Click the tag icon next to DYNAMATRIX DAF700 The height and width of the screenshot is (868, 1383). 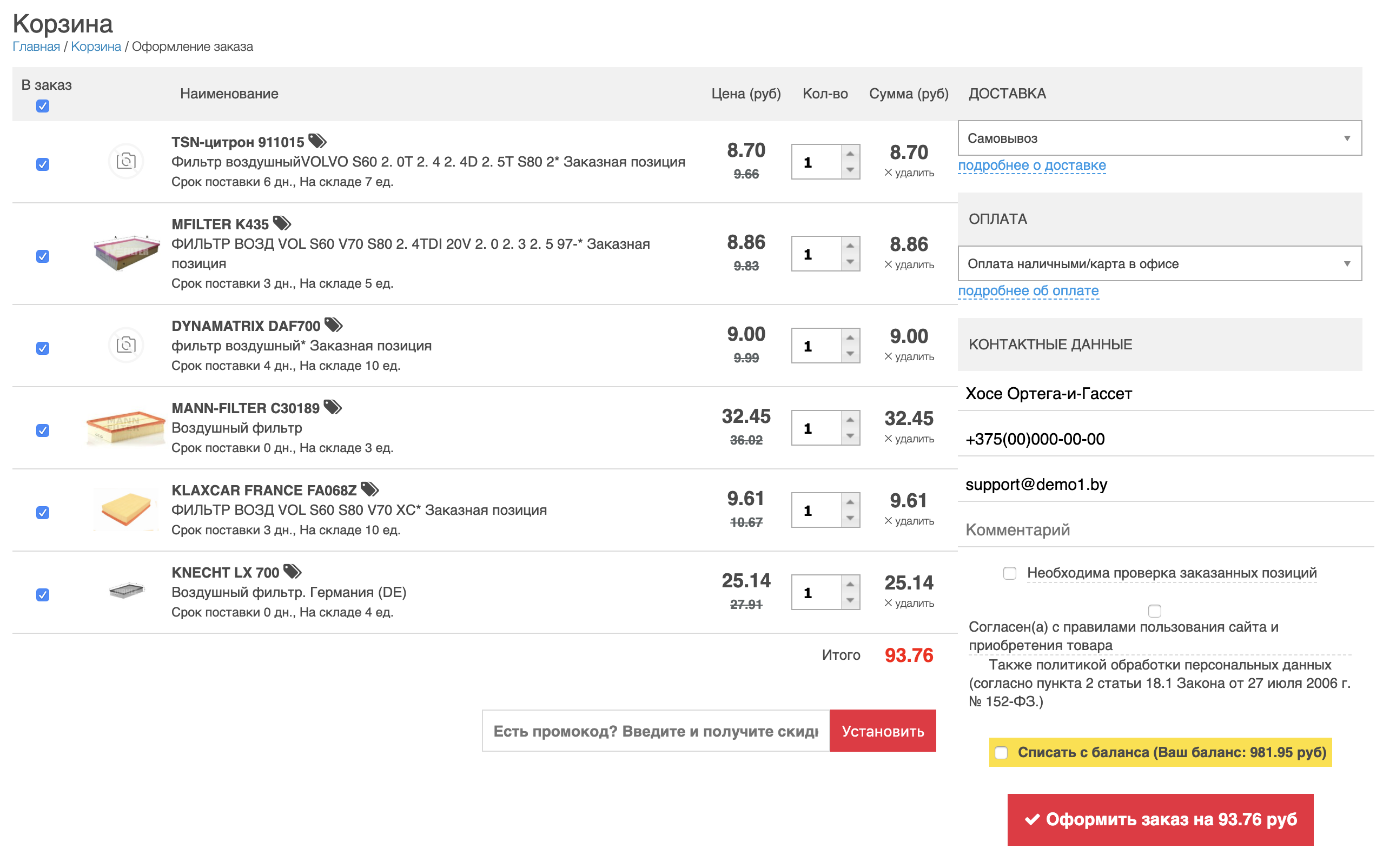(x=333, y=325)
